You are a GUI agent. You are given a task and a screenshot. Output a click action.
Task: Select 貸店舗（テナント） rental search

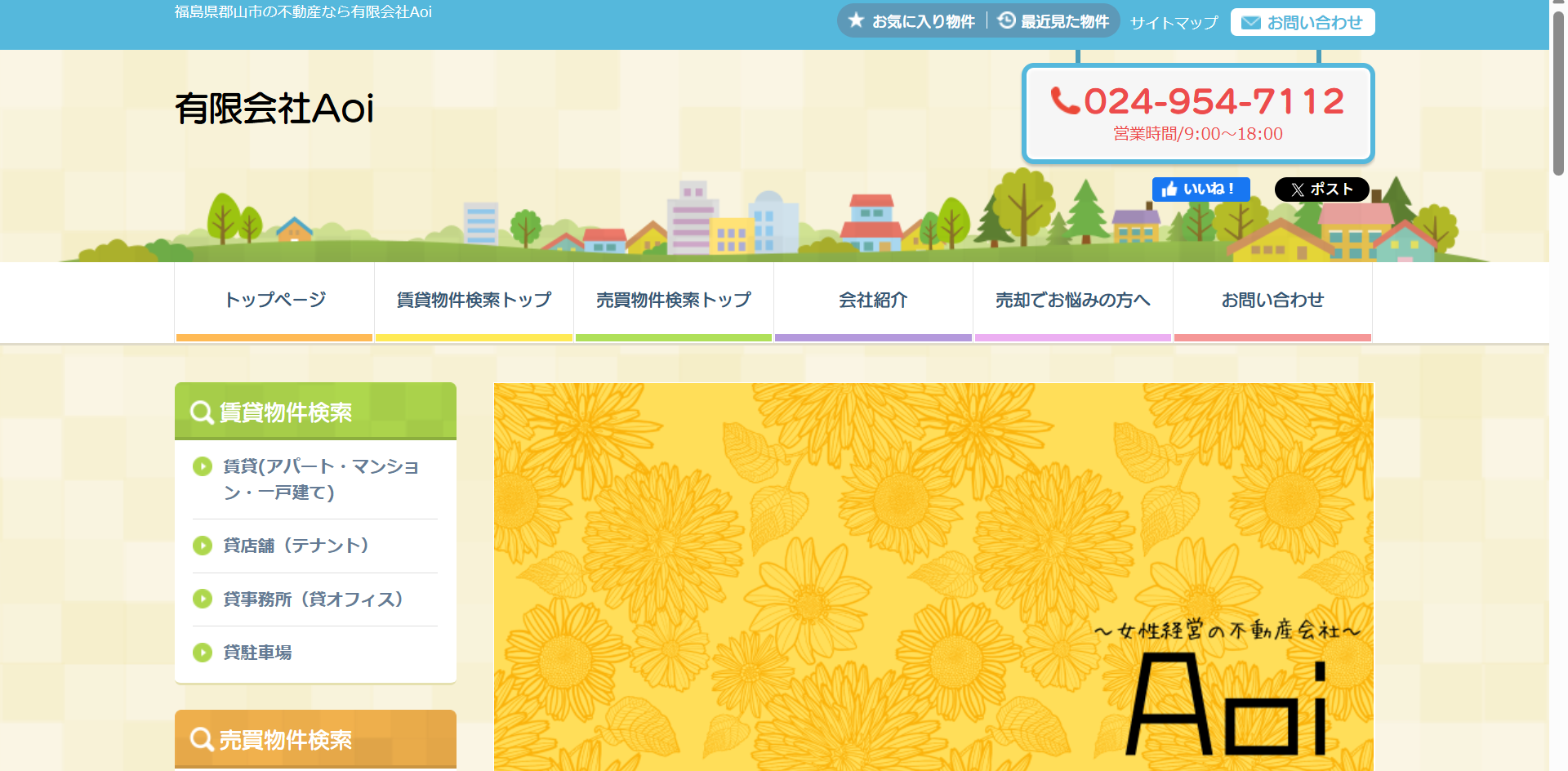point(296,546)
